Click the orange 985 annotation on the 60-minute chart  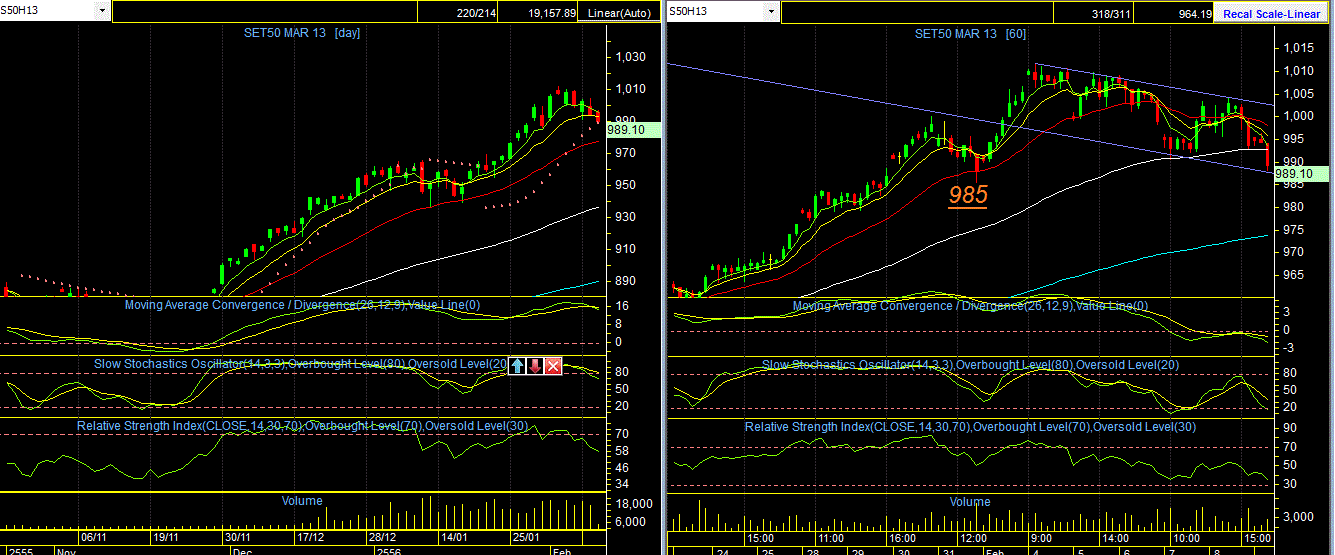pyautogui.click(x=968, y=195)
